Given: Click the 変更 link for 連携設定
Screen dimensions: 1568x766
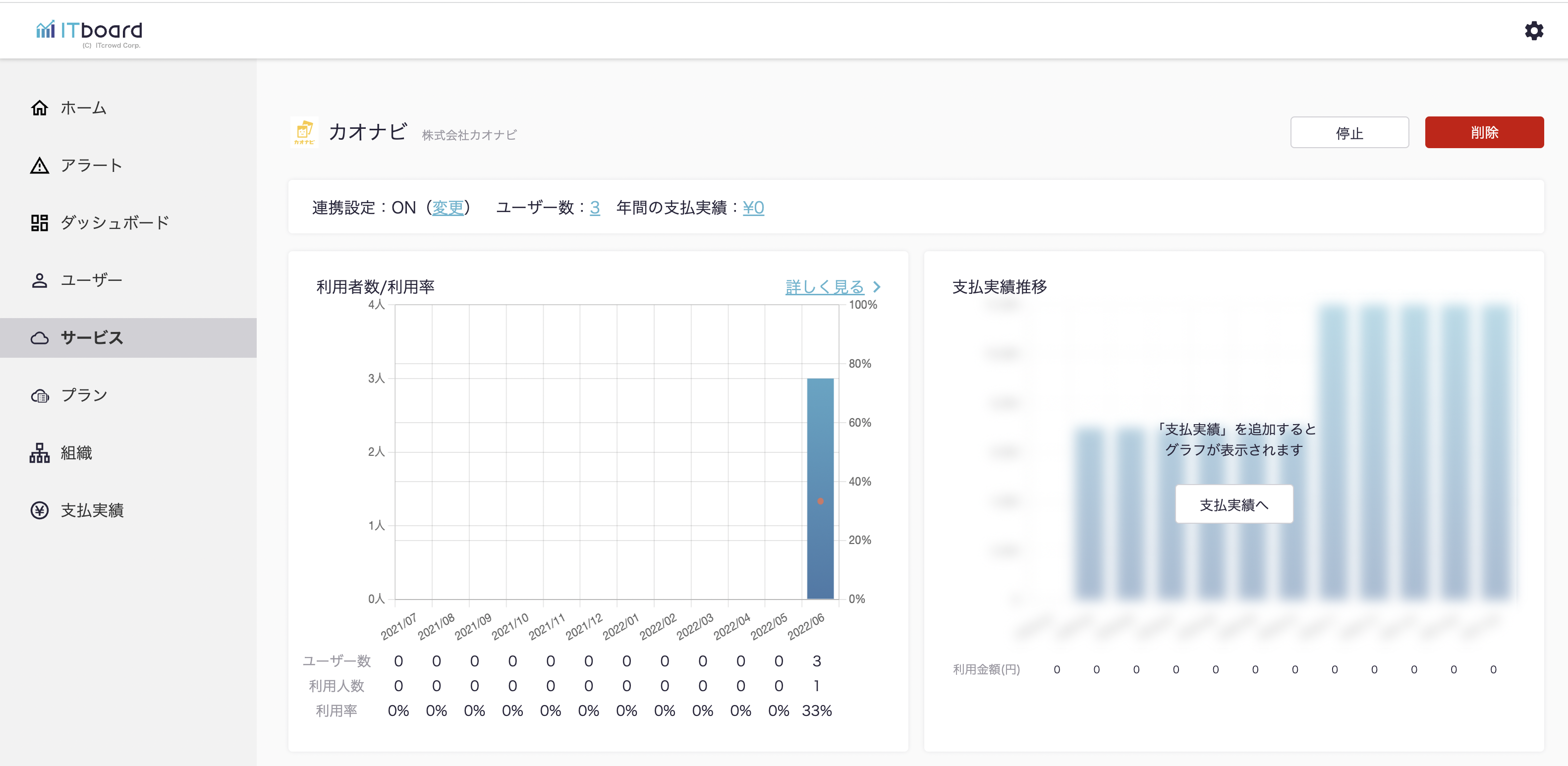Looking at the screenshot, I should pos(448,208).
